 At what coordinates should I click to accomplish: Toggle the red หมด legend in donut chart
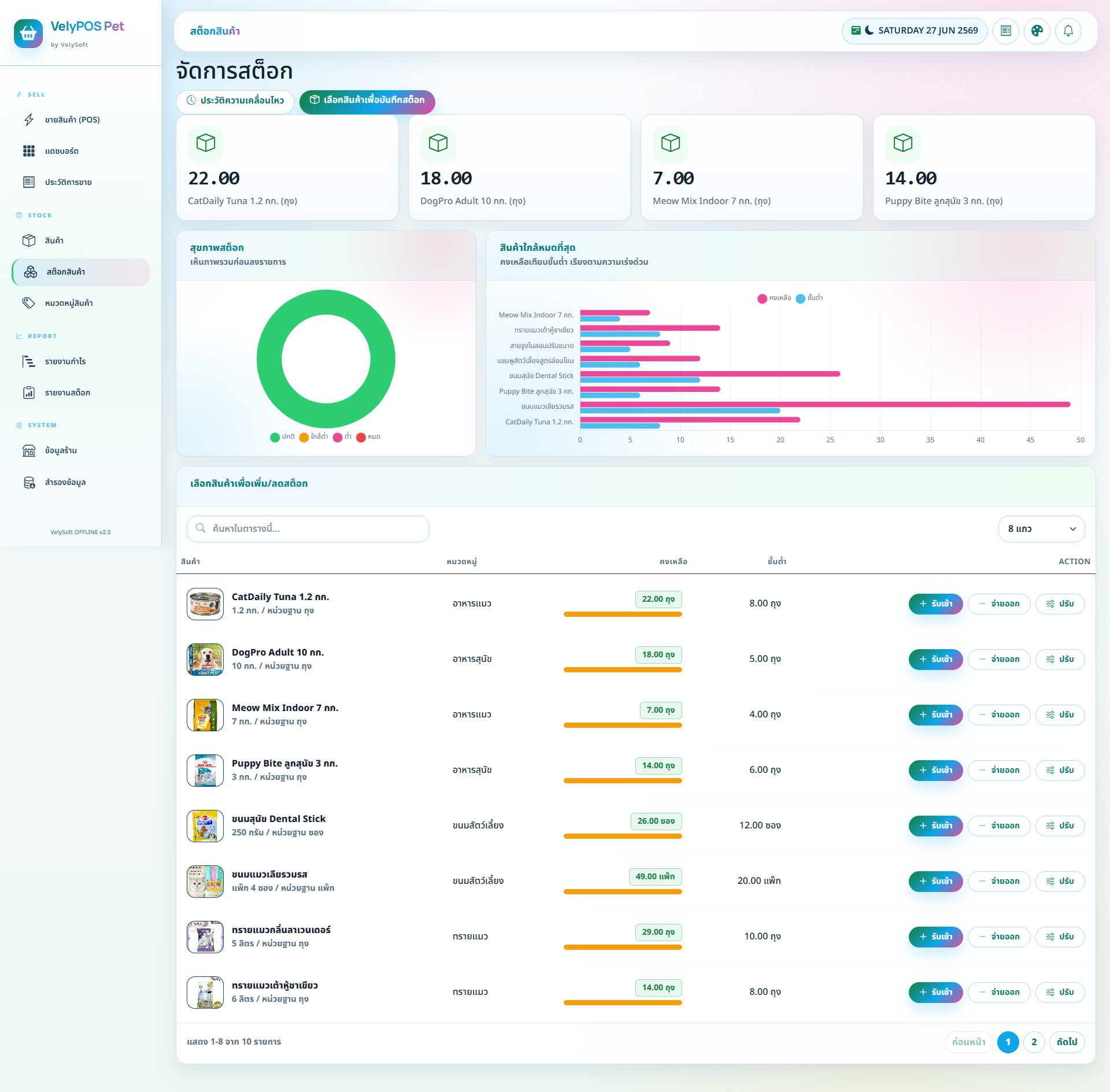(x=368, y=436)
